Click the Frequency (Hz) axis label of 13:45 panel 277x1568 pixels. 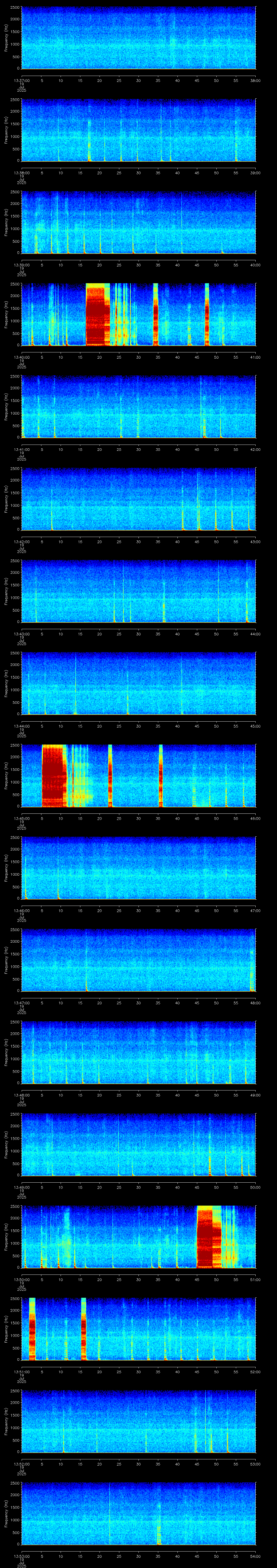point(7,775)
